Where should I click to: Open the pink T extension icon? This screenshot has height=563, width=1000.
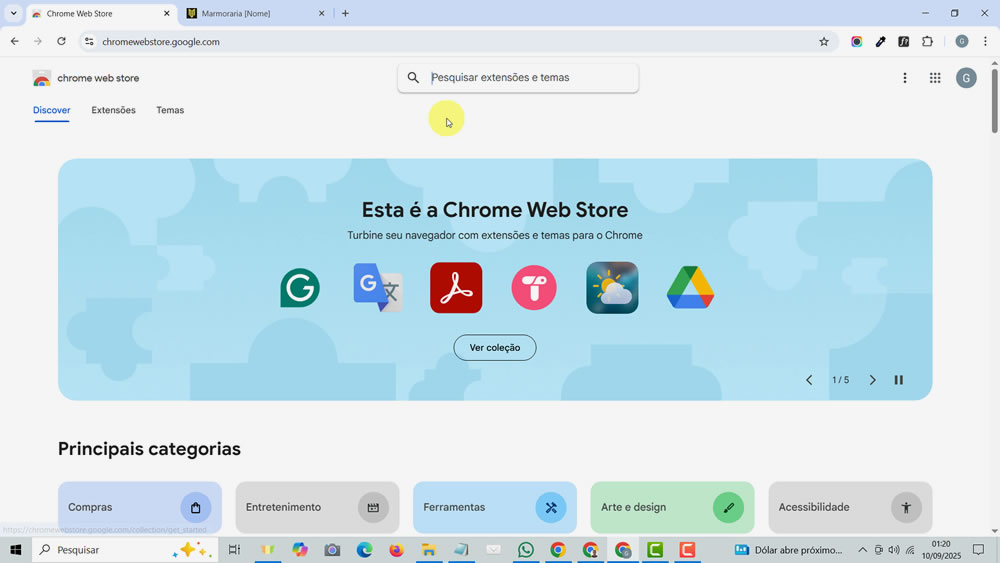click(534, 288)
